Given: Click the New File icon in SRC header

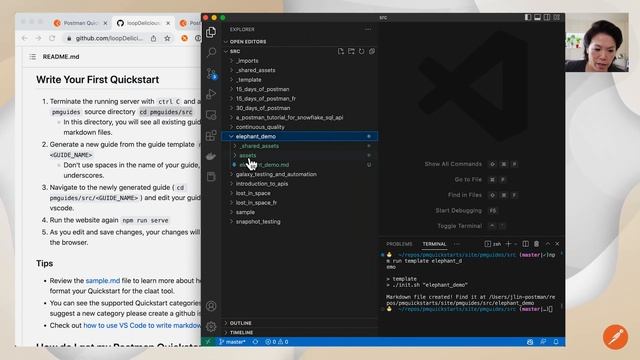Looking at the screenshot, I should [x=341, y=51].
